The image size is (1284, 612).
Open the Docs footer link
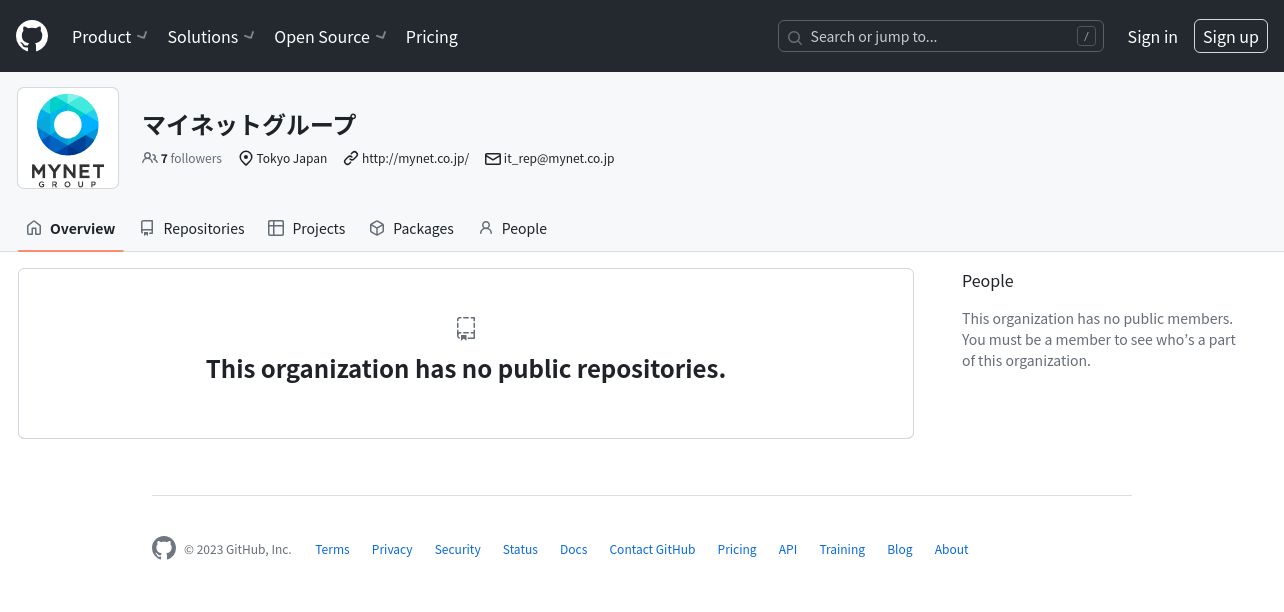click(574, 549)
